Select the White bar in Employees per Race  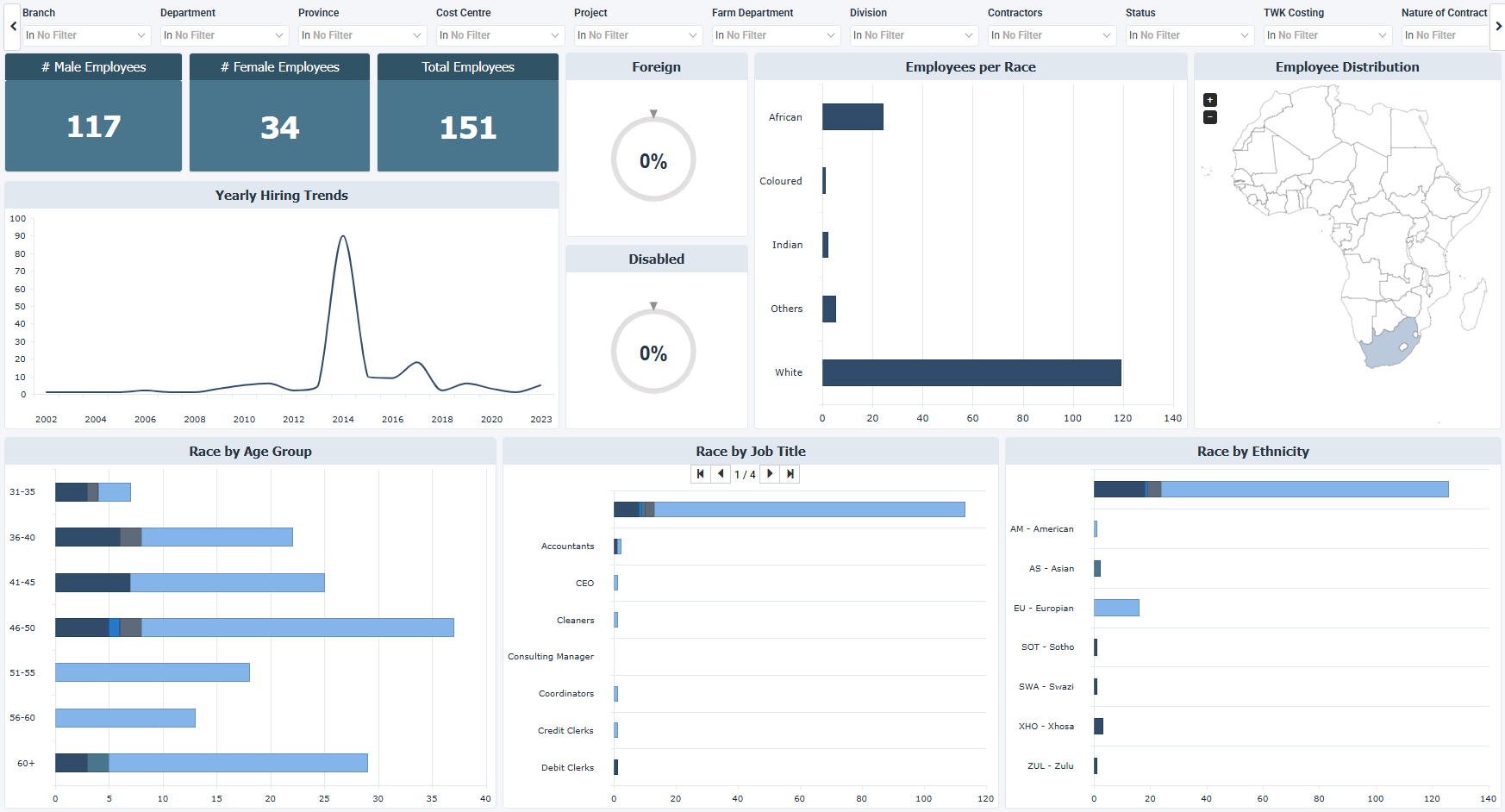click(971, 372)
